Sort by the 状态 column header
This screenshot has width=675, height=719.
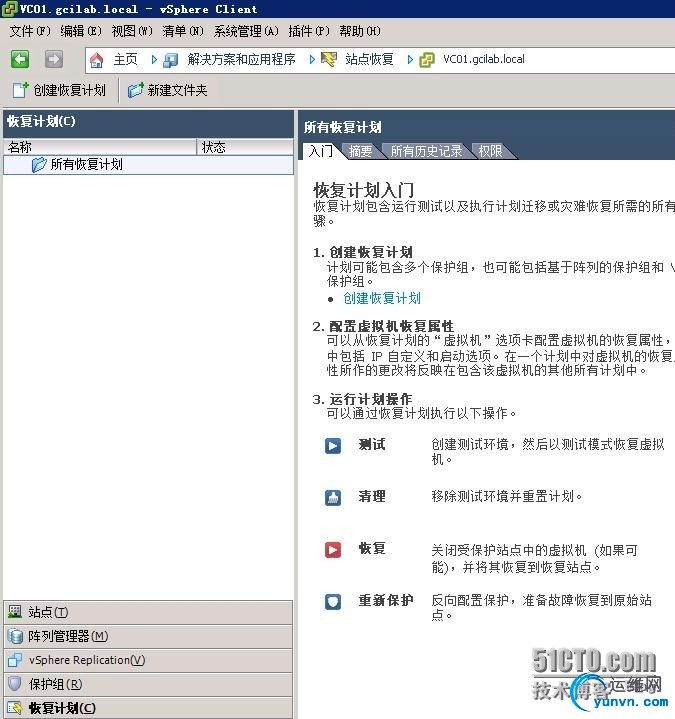coord(245,147)
